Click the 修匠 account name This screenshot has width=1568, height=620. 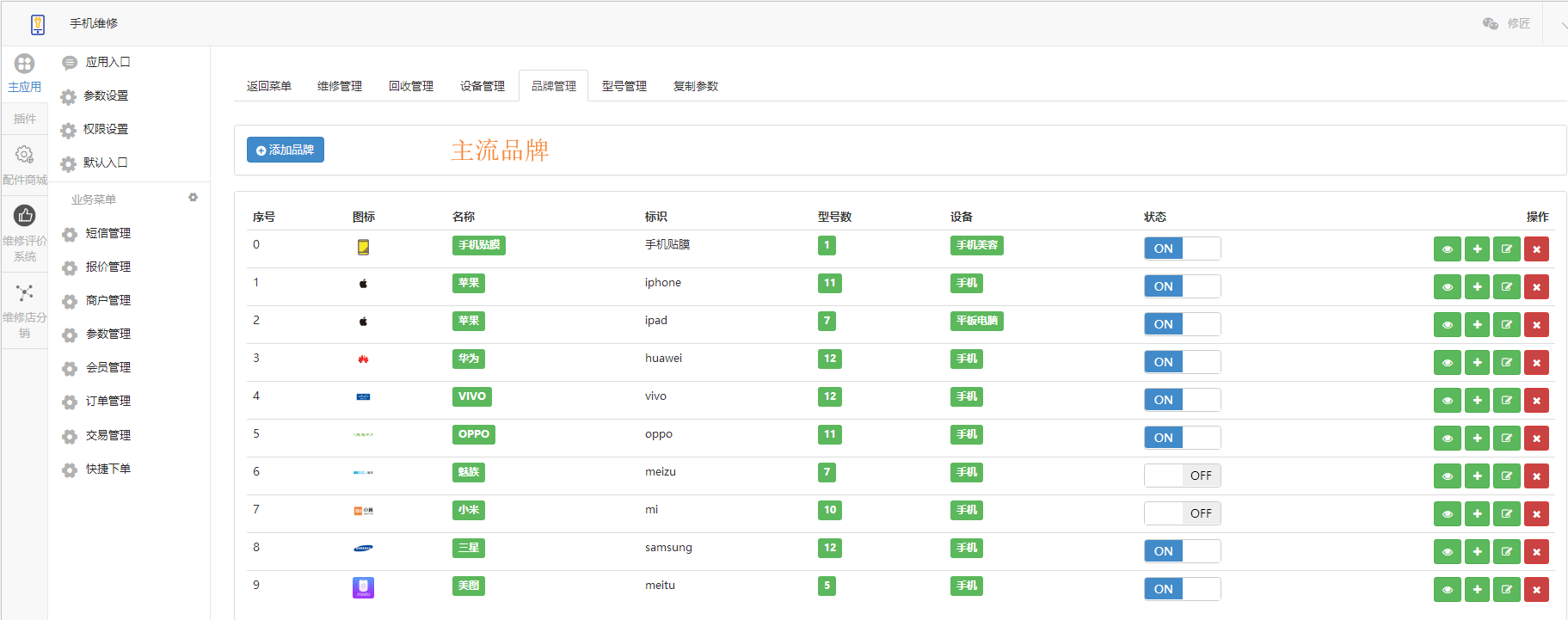(x=1519, y=23)
